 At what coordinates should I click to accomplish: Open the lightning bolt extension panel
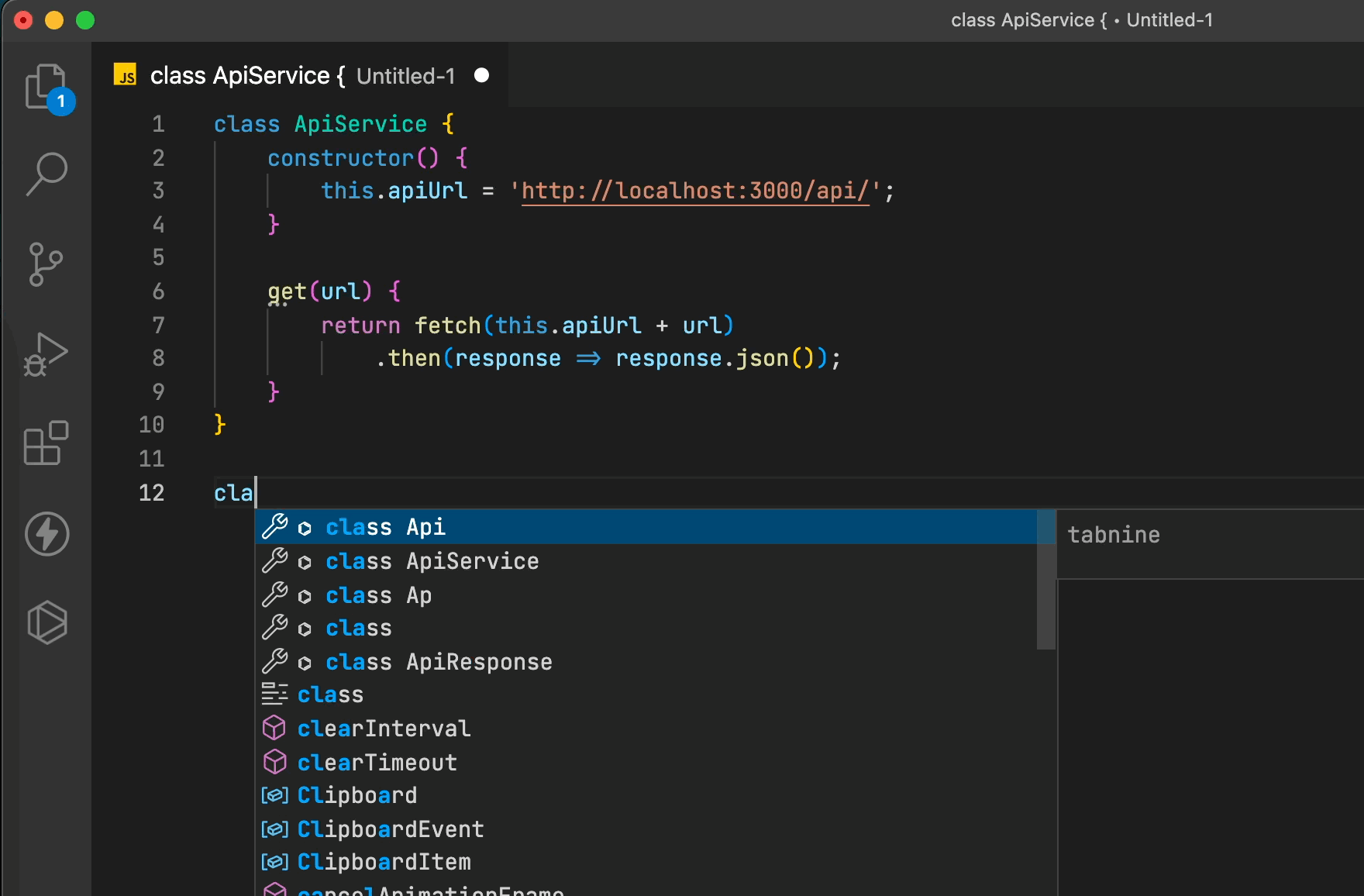point(46,534)
